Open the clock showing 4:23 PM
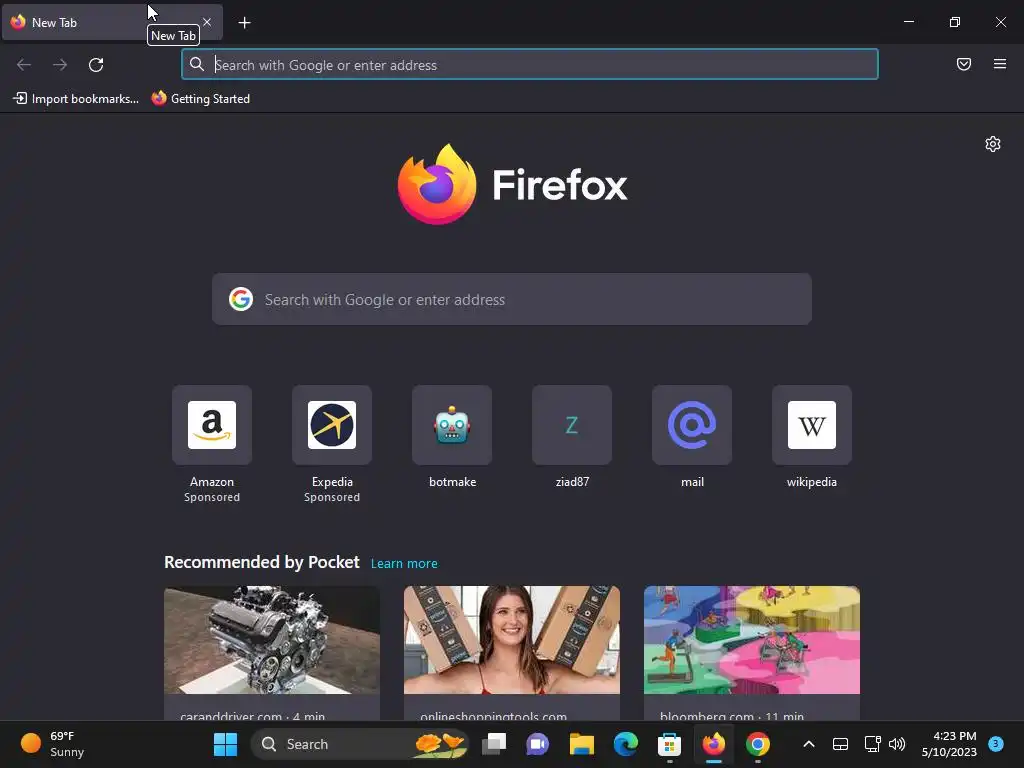Viewport: 1024px width, 768px height. 949,744
